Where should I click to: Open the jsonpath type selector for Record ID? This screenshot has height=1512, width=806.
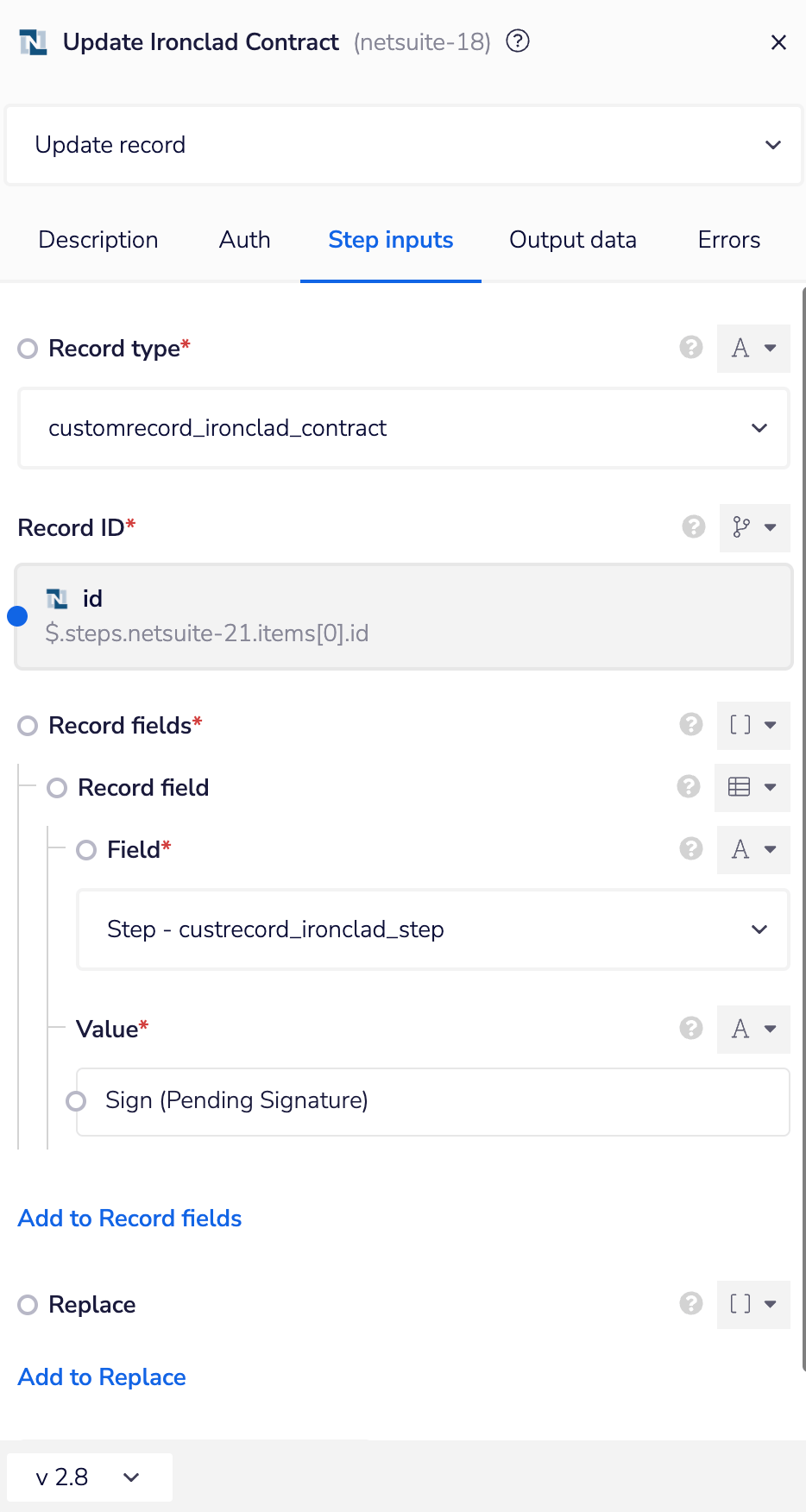[753, 527]
